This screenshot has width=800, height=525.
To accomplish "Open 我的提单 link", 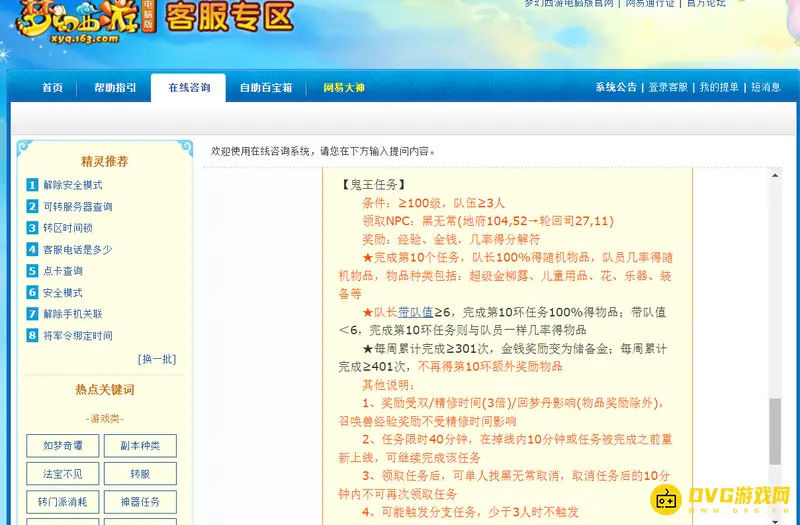I will click(x=719, y=87).
